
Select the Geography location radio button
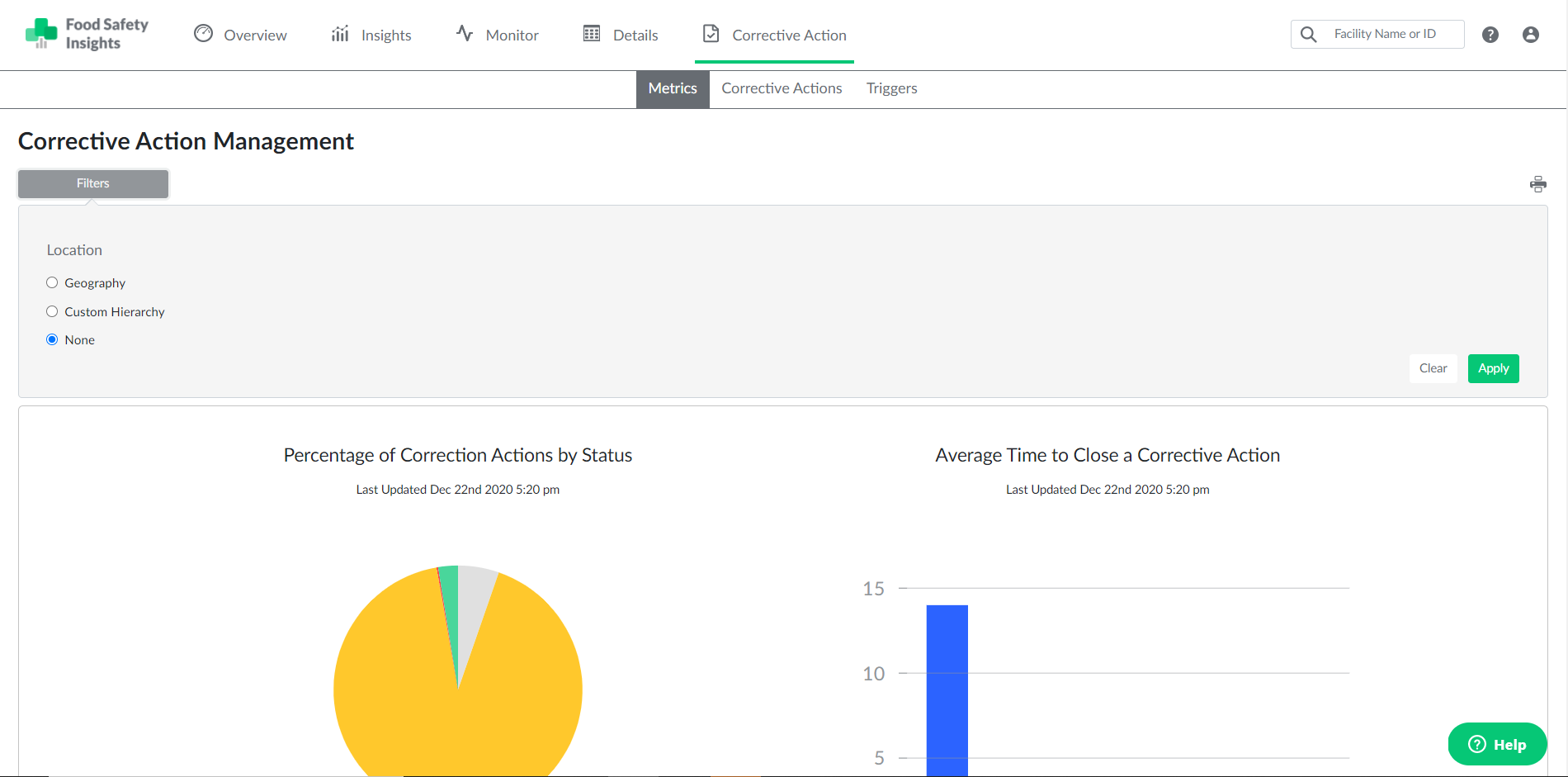click(x=52, y=282)
